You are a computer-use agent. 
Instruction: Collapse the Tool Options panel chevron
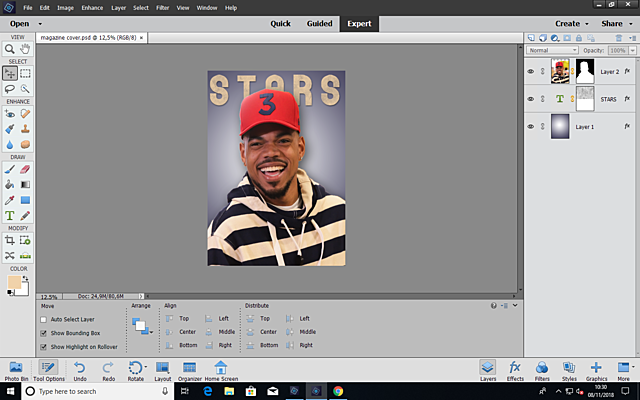point(515,305)
